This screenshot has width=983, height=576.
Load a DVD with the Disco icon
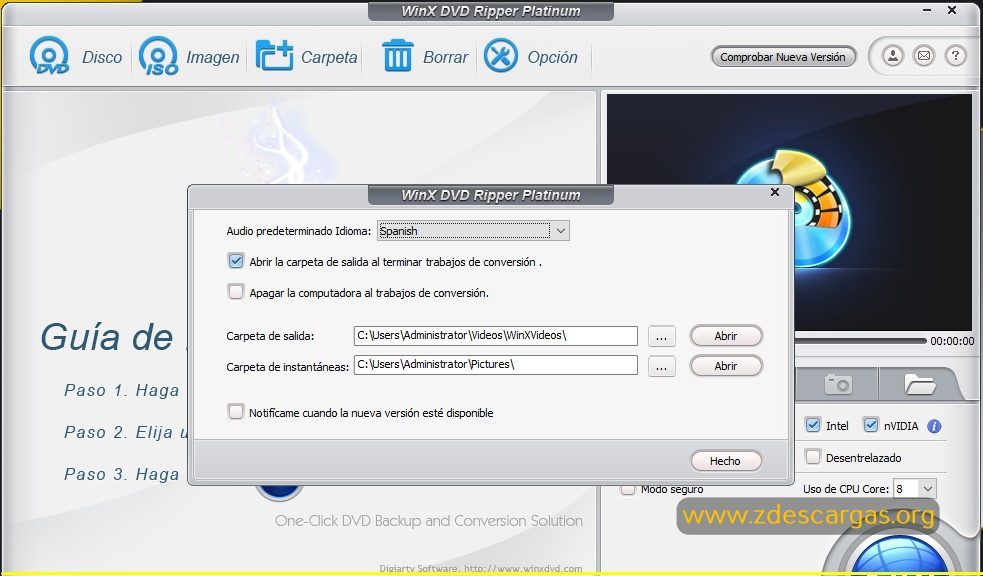[50, 56]
